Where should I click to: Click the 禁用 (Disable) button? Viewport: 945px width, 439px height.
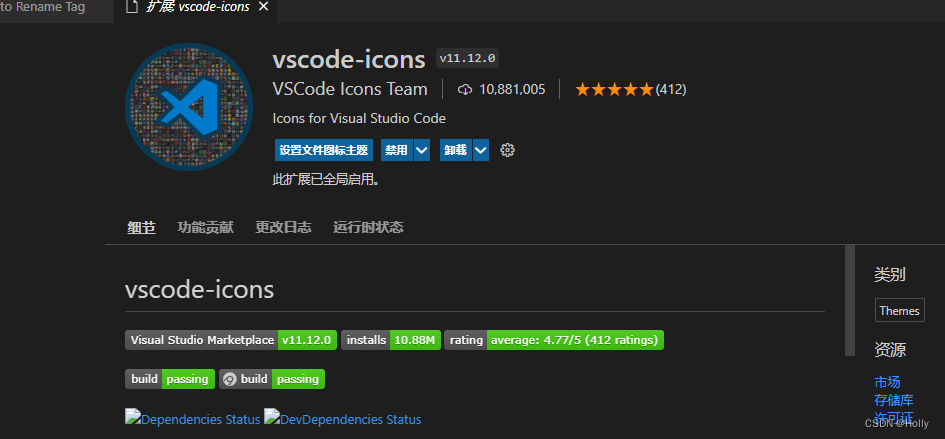click(396, 150)
